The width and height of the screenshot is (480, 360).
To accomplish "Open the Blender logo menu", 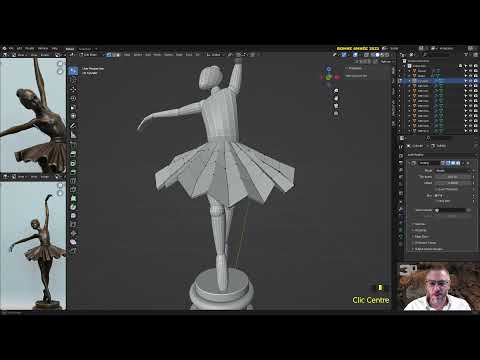I will 4,48.
